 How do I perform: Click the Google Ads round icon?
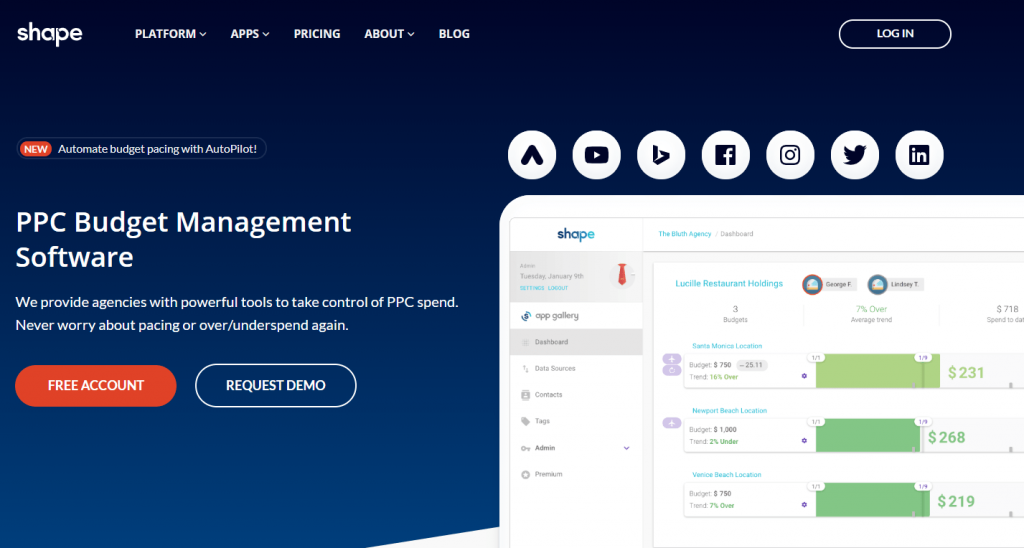(x=532, y=155)
